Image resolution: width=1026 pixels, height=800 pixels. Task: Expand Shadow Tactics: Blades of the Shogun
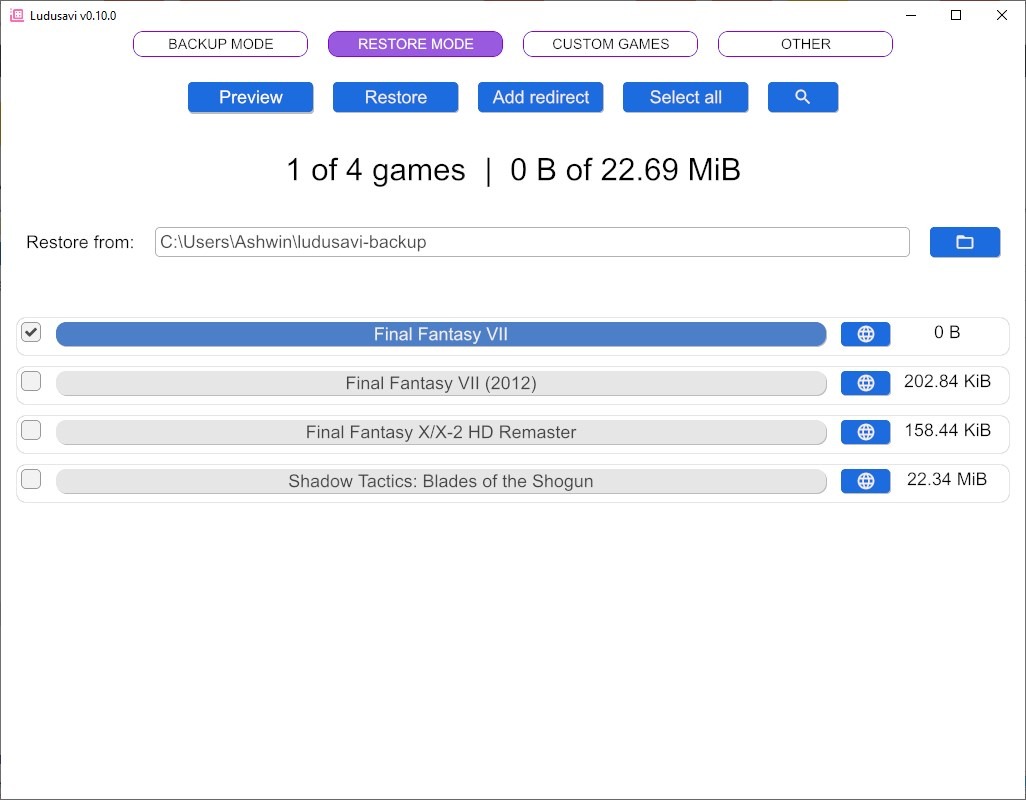pos(441,481)
